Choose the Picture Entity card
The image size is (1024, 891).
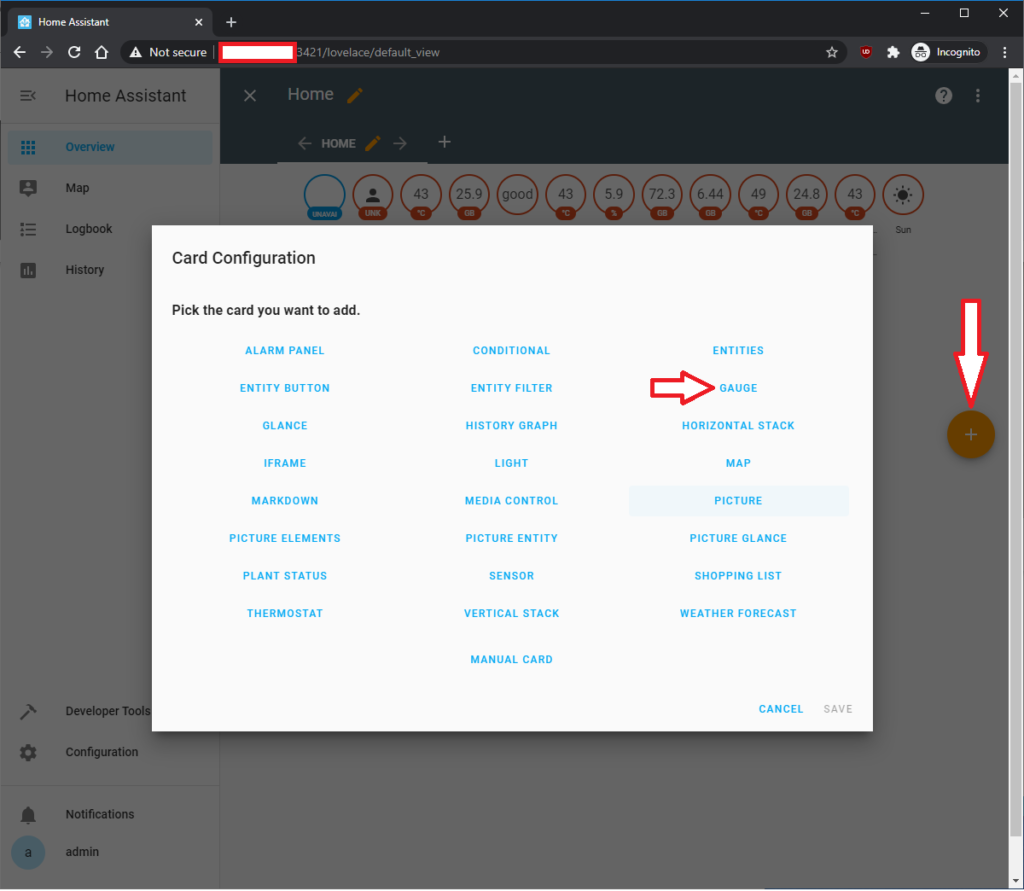click(511, 538)
